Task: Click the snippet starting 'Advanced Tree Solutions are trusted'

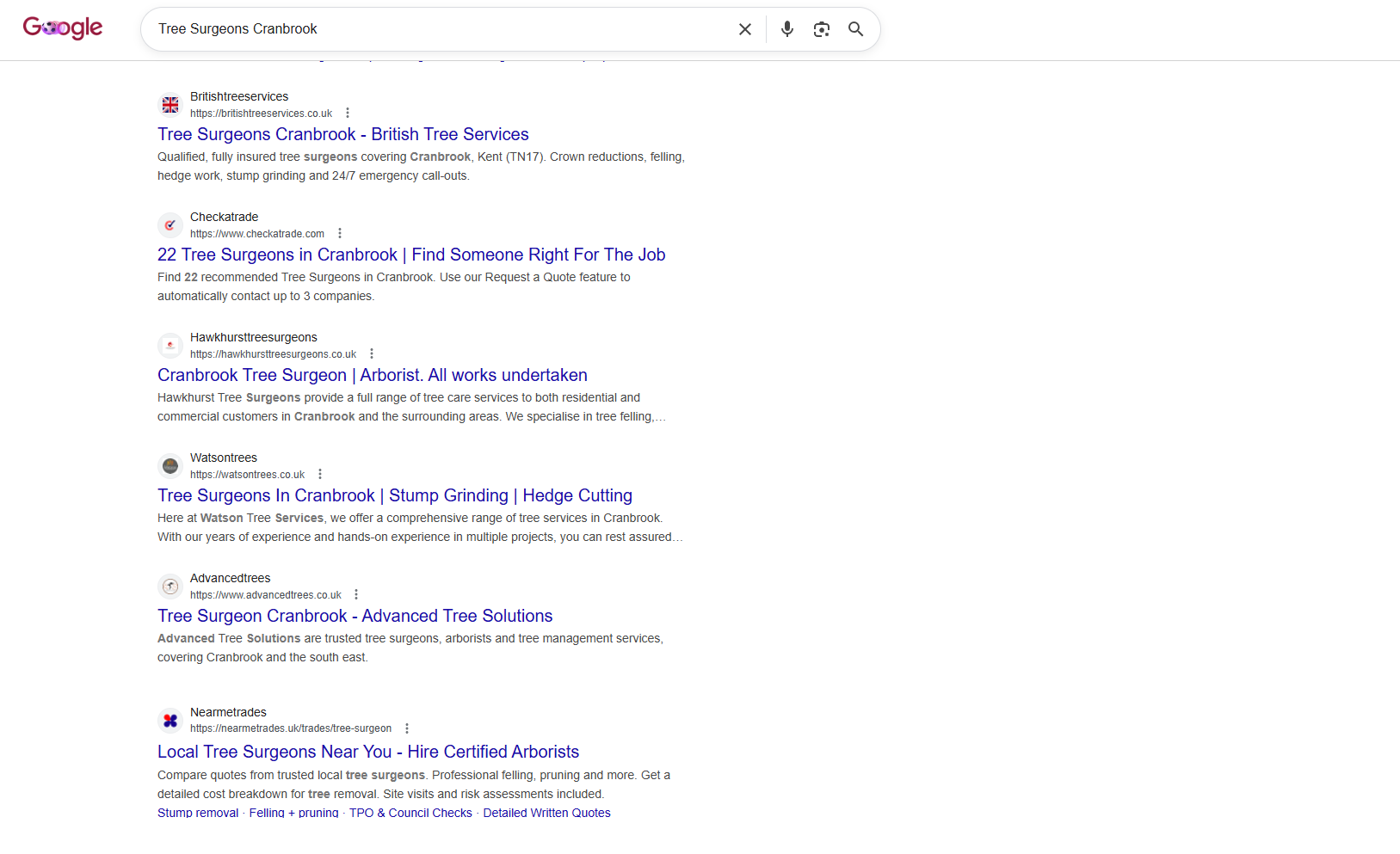Action: 410,648
